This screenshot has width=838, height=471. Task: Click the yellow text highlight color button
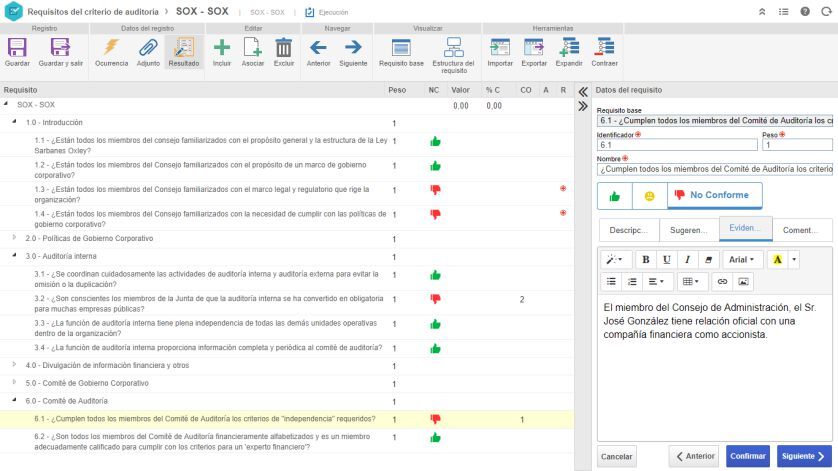pos(777,260)
